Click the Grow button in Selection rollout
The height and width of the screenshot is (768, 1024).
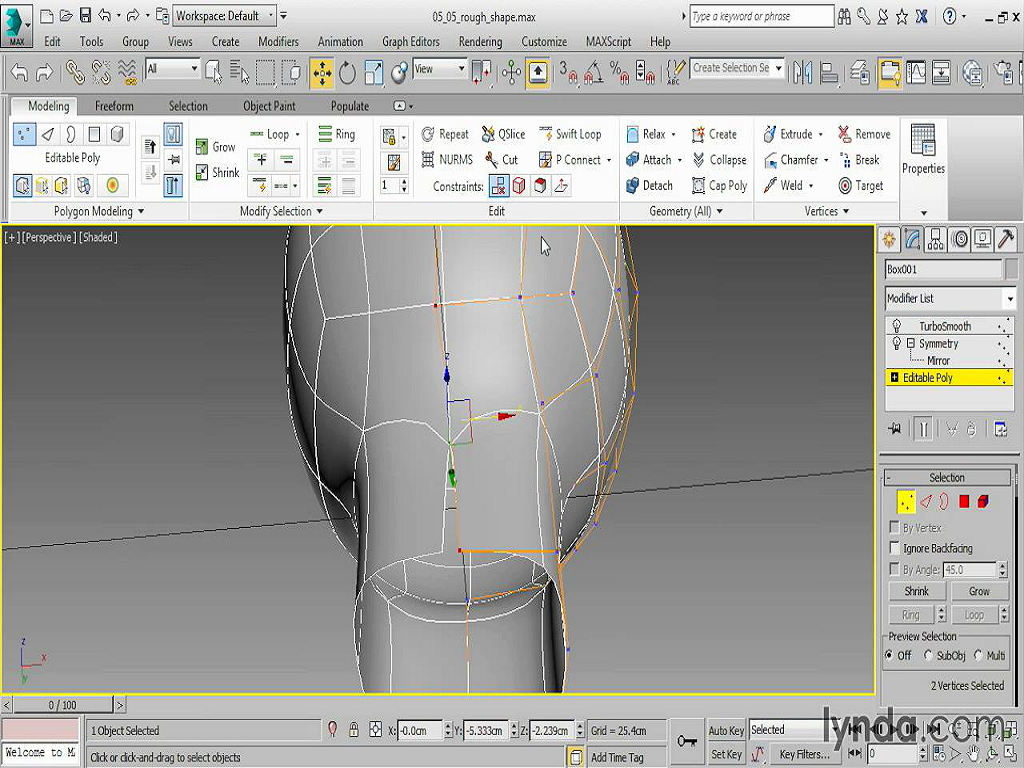click(978, 591)
